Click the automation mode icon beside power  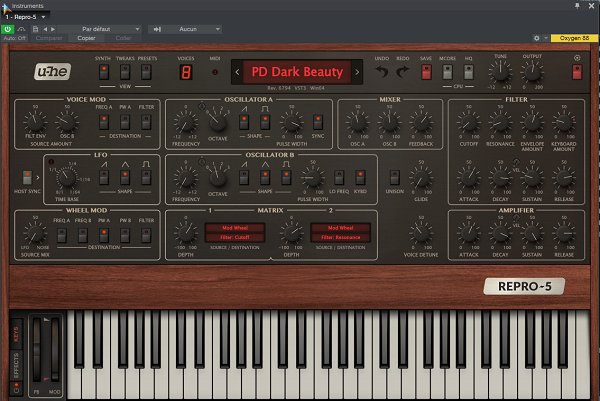point(22,29)
